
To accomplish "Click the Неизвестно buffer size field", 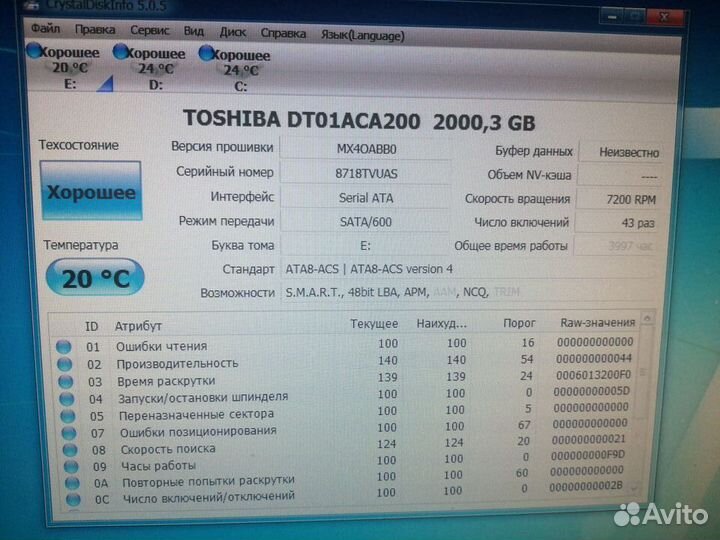I will (x=621, y=152).
